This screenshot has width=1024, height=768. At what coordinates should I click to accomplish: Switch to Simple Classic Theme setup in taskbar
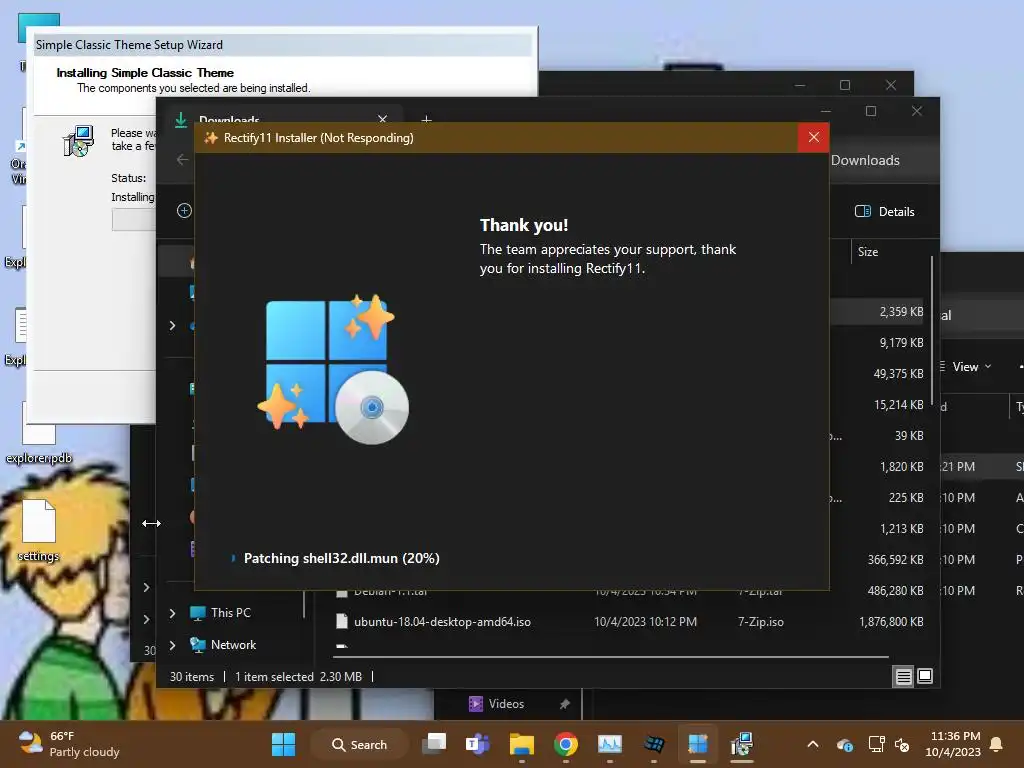pyautogui.click(x=742, y=744)
